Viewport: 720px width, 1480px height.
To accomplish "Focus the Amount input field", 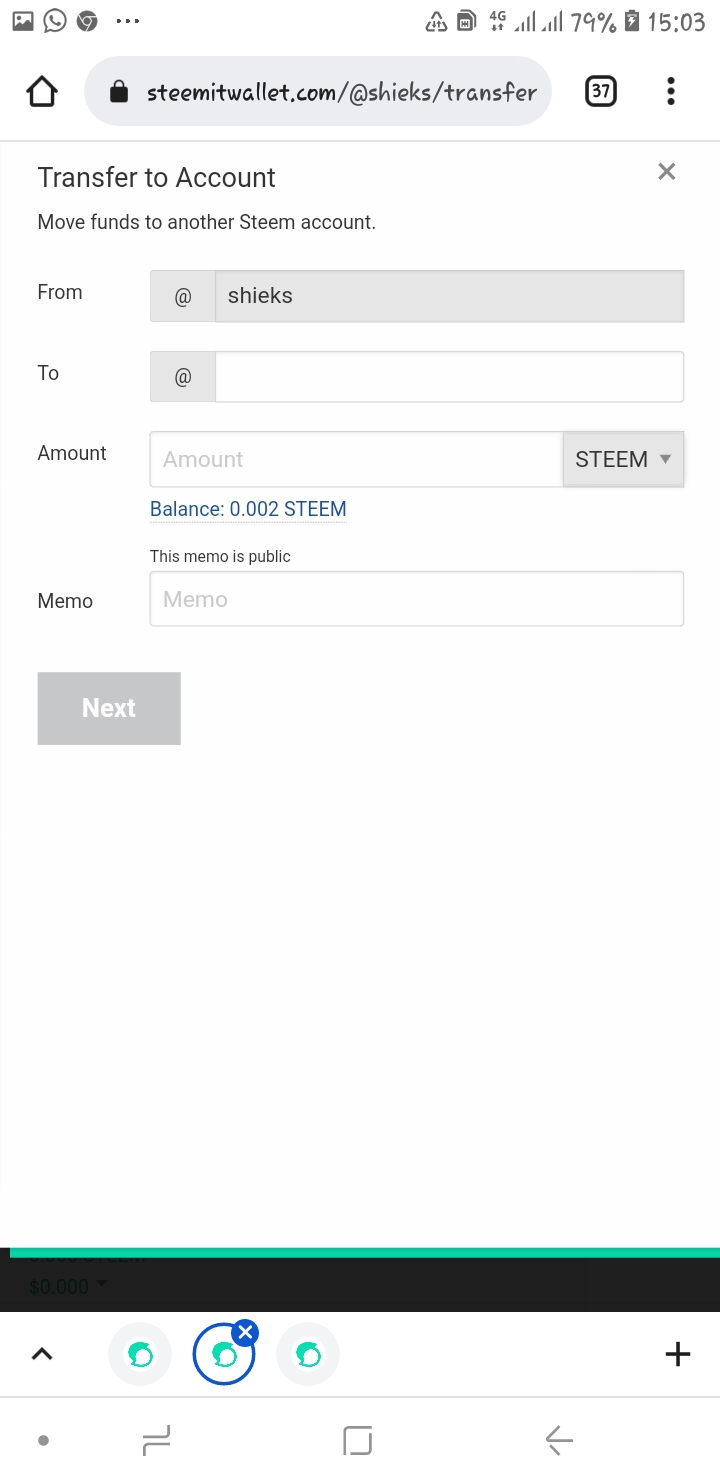I will coord(356,459).
